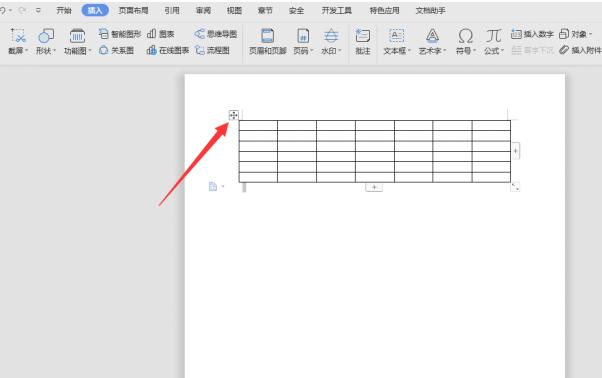Screen dimensions: 602x378
Task: Open the 开发工具 tab
Action: point(336,10)
